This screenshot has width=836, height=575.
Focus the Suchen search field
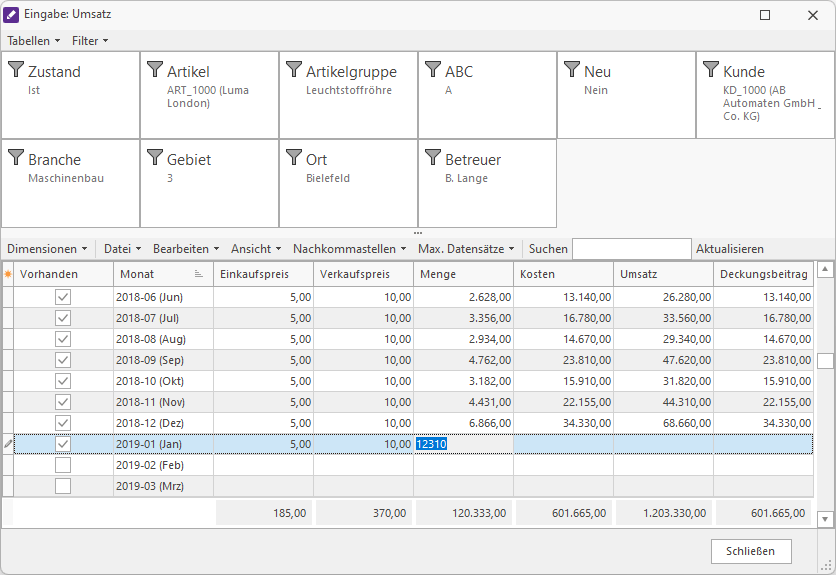pyautogui.click(x=631, y=249)
